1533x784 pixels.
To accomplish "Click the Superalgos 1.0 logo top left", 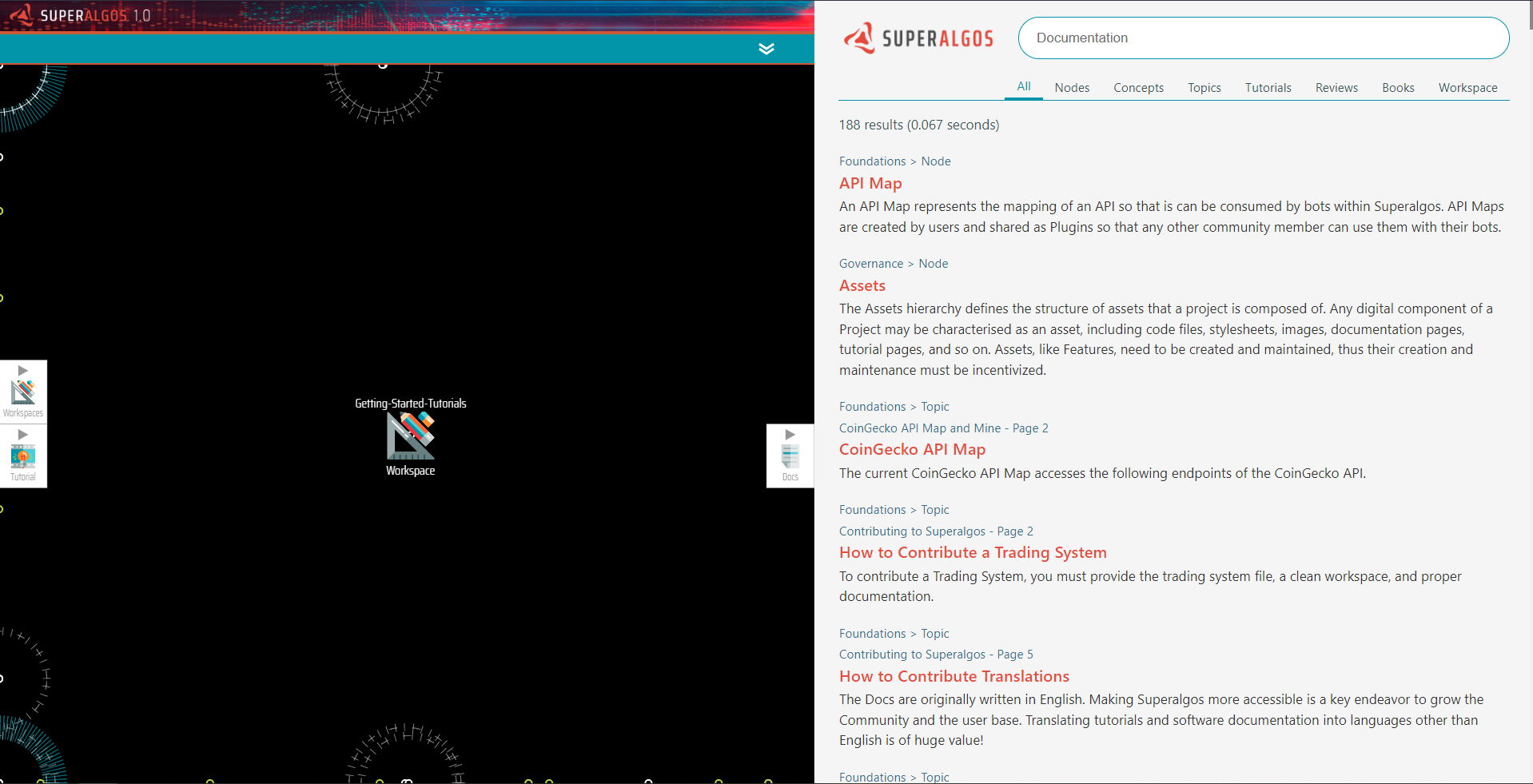I will pos(80,15).
